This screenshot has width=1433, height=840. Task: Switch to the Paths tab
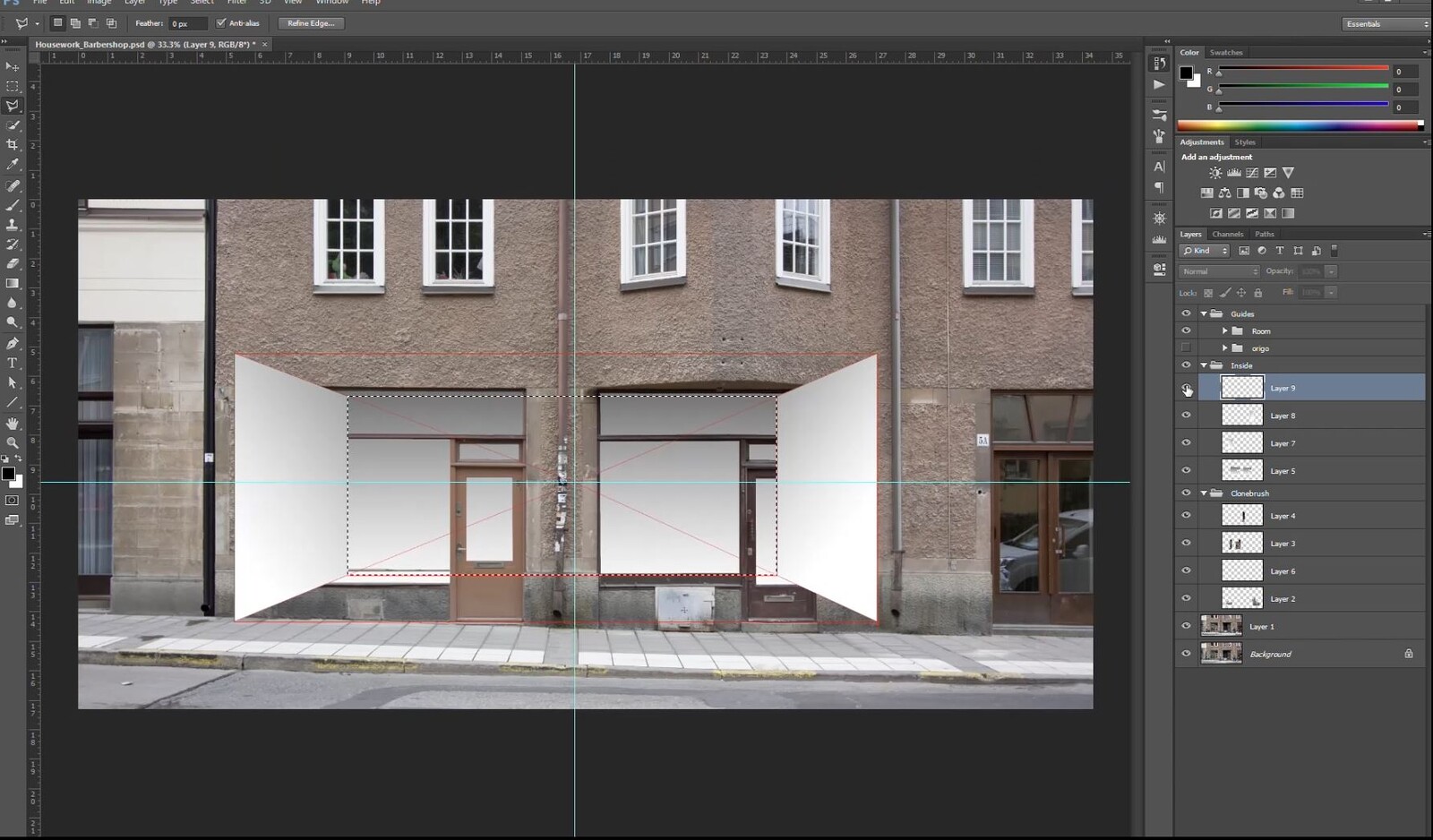pos(1265,234)
